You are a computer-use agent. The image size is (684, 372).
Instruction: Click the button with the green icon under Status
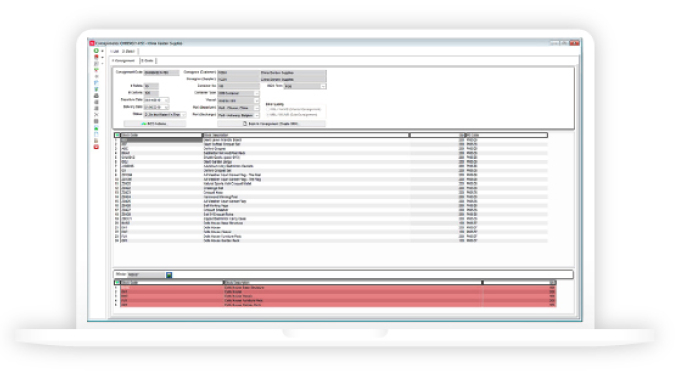154,124
